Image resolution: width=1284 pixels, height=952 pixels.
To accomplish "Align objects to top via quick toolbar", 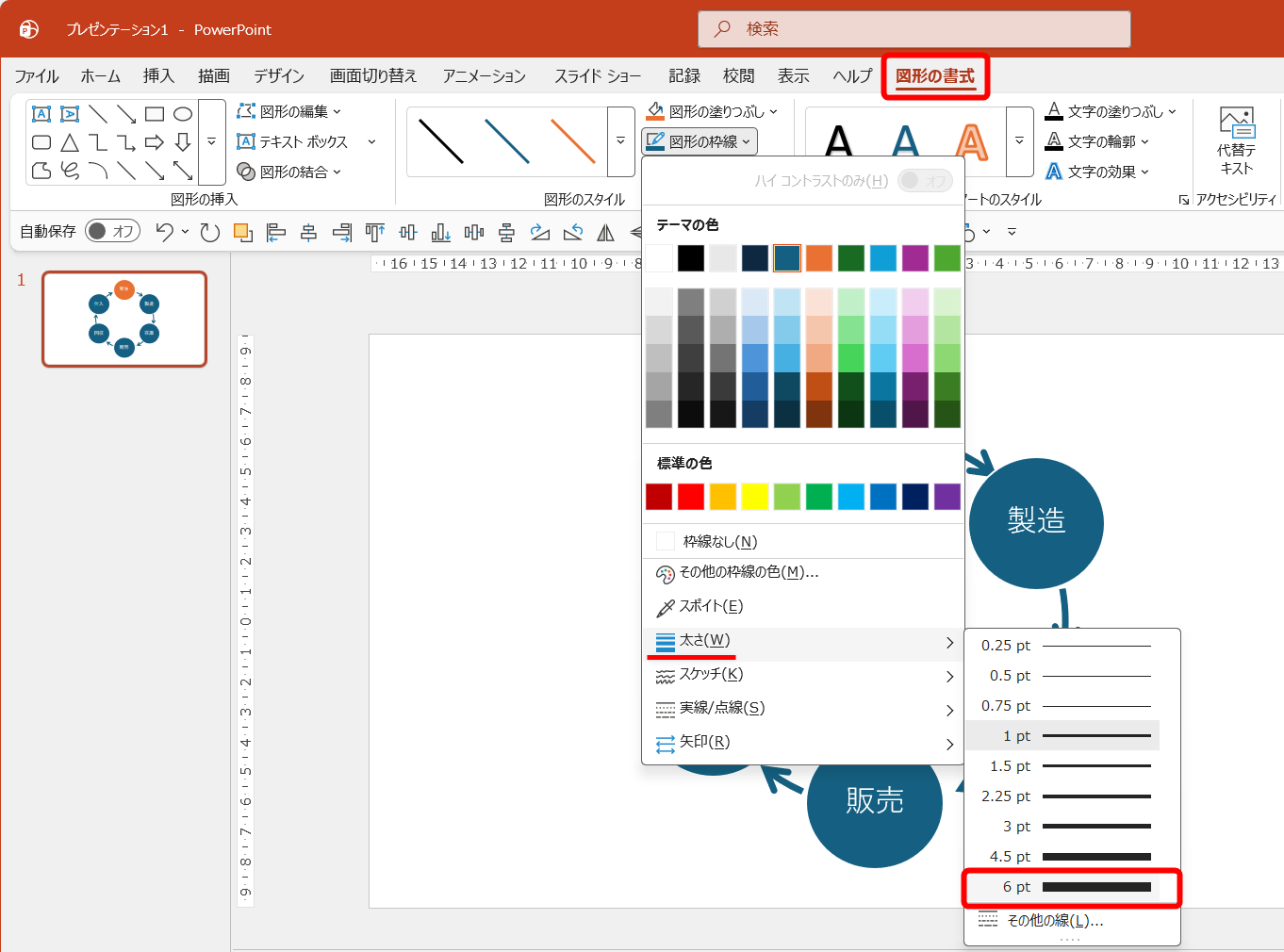I will (375, 232).
